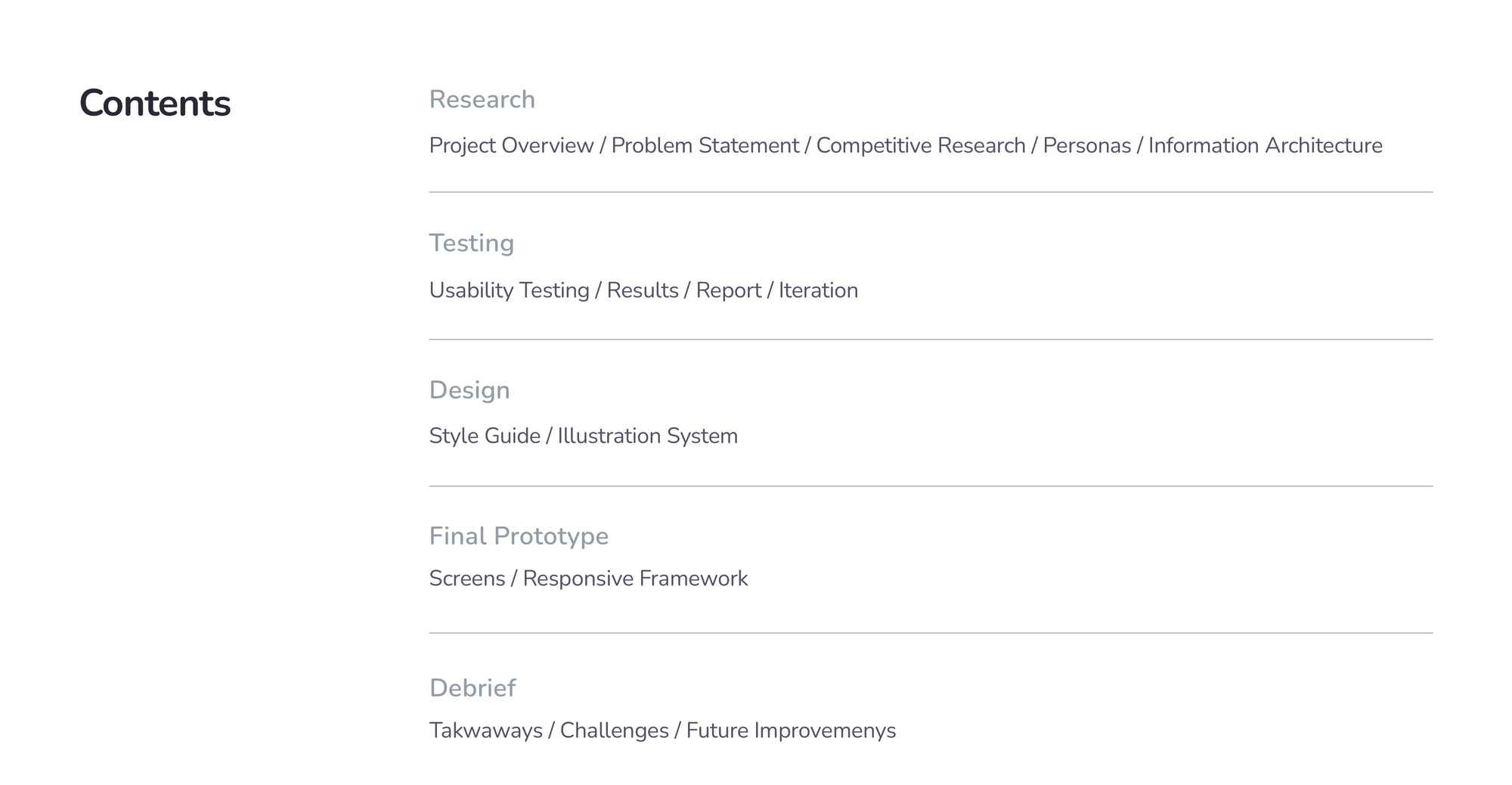This screenshot has height=785, width=1512.
Task: Click the Final Prototype heading
Action: [x=518, y=536]
